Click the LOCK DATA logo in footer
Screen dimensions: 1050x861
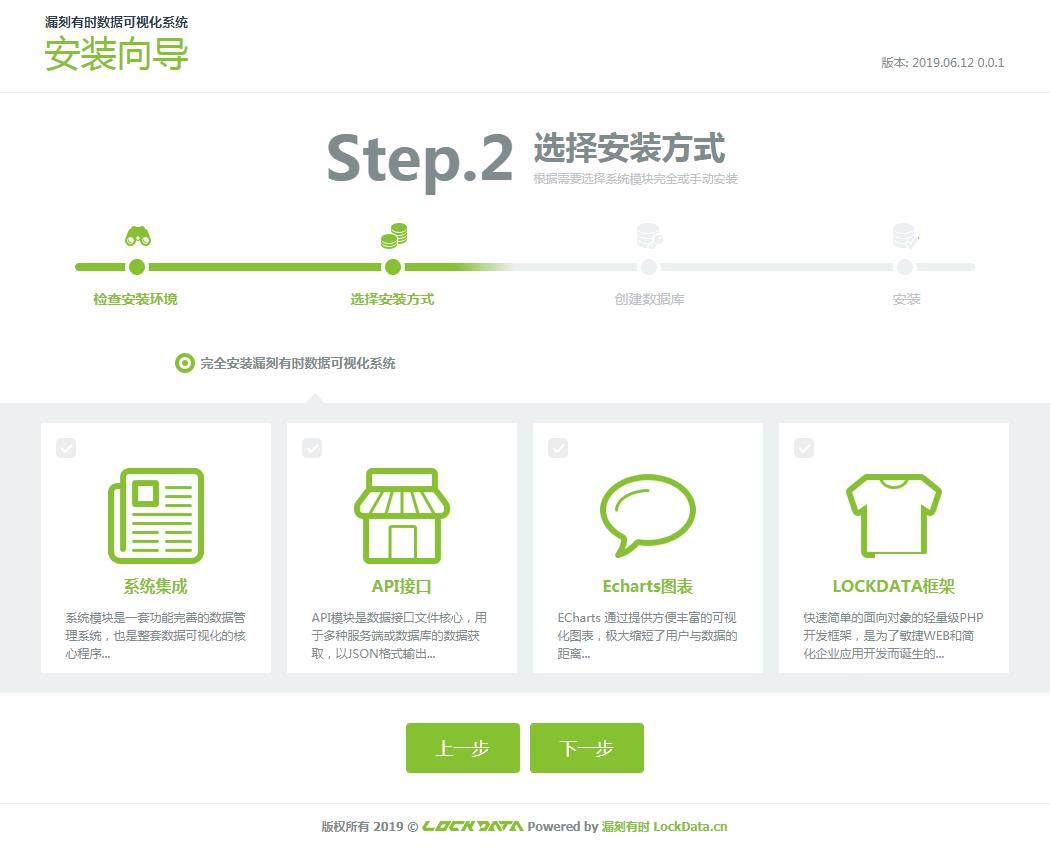click(x=473, y=826)
